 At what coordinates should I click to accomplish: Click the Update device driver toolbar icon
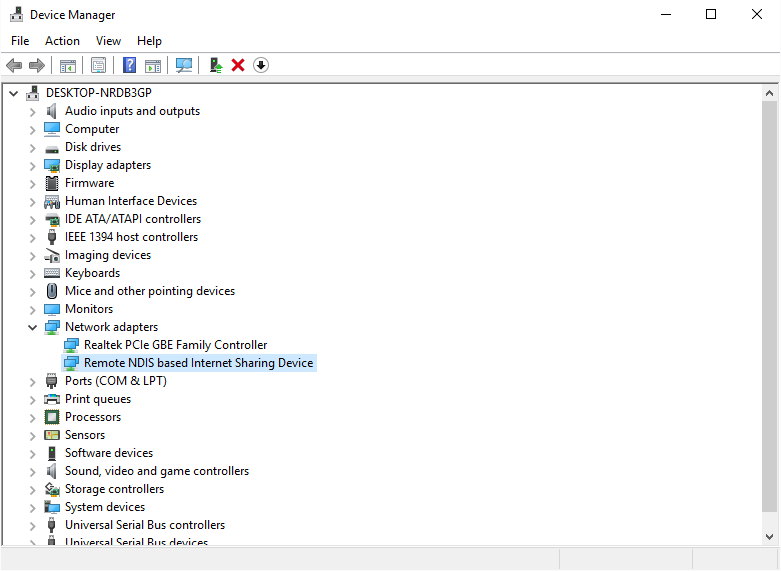[215, 65]
